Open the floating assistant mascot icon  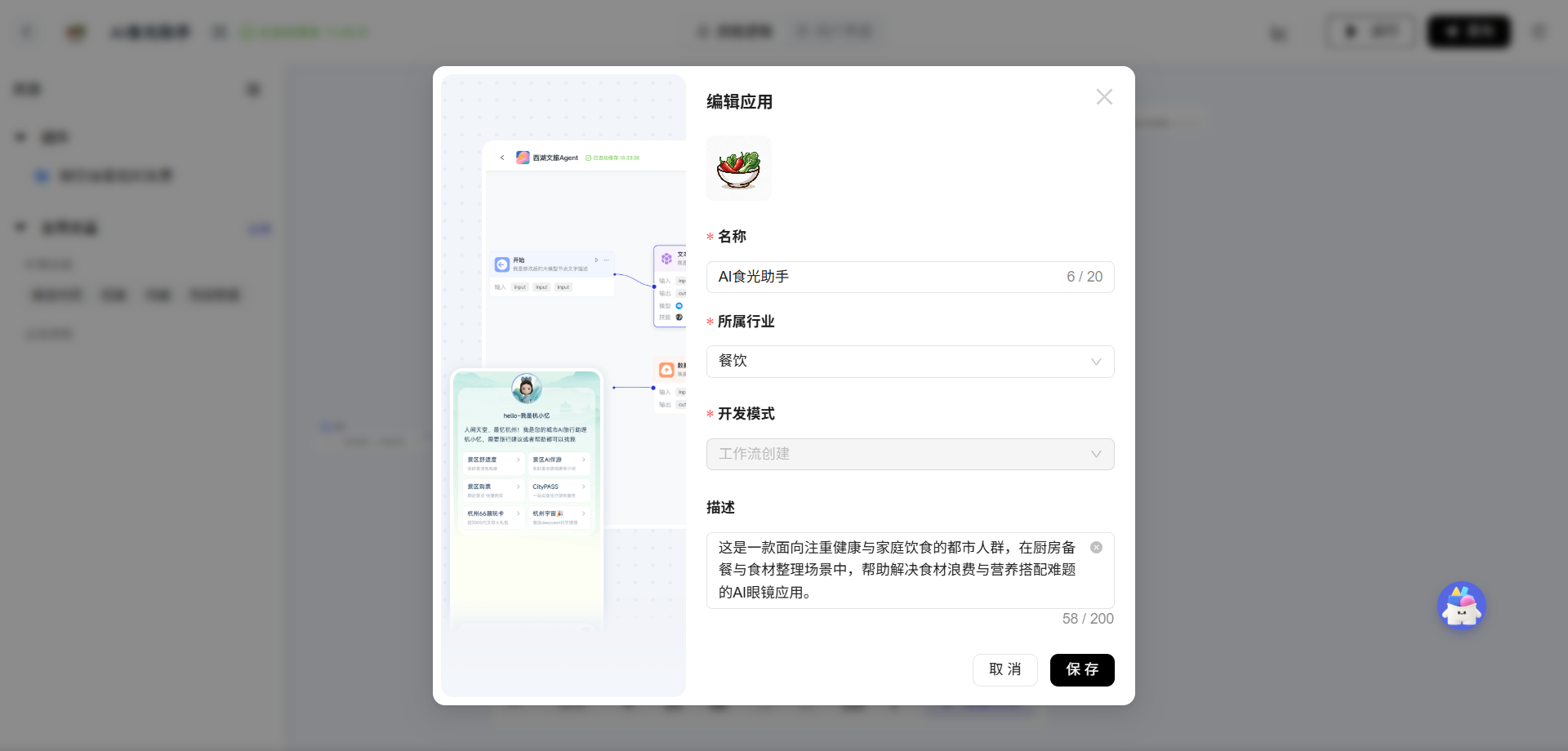click(1461, 606)
